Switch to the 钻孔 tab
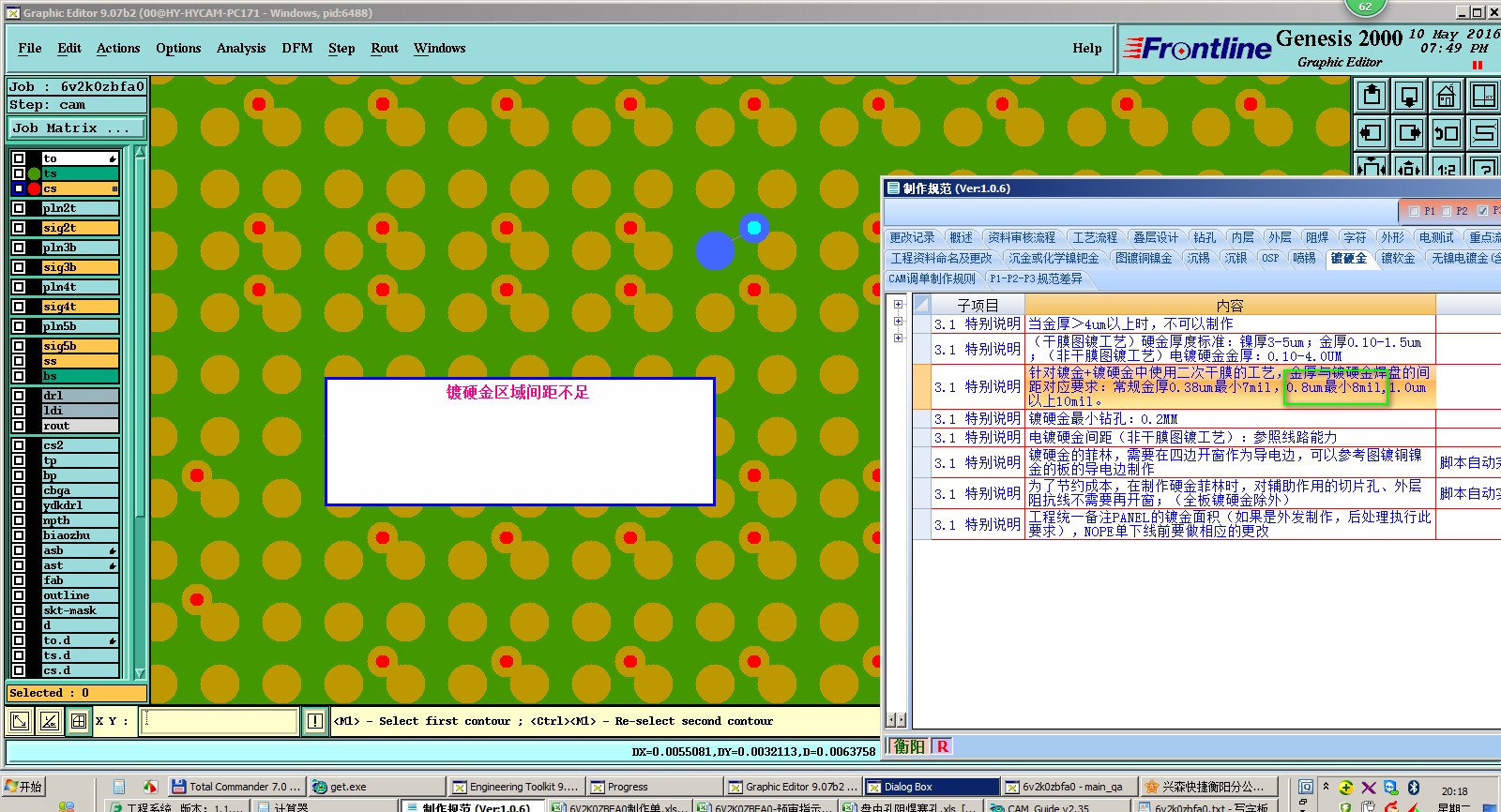This screenshot has width=1501, height=812. (x=1205, y=237)
